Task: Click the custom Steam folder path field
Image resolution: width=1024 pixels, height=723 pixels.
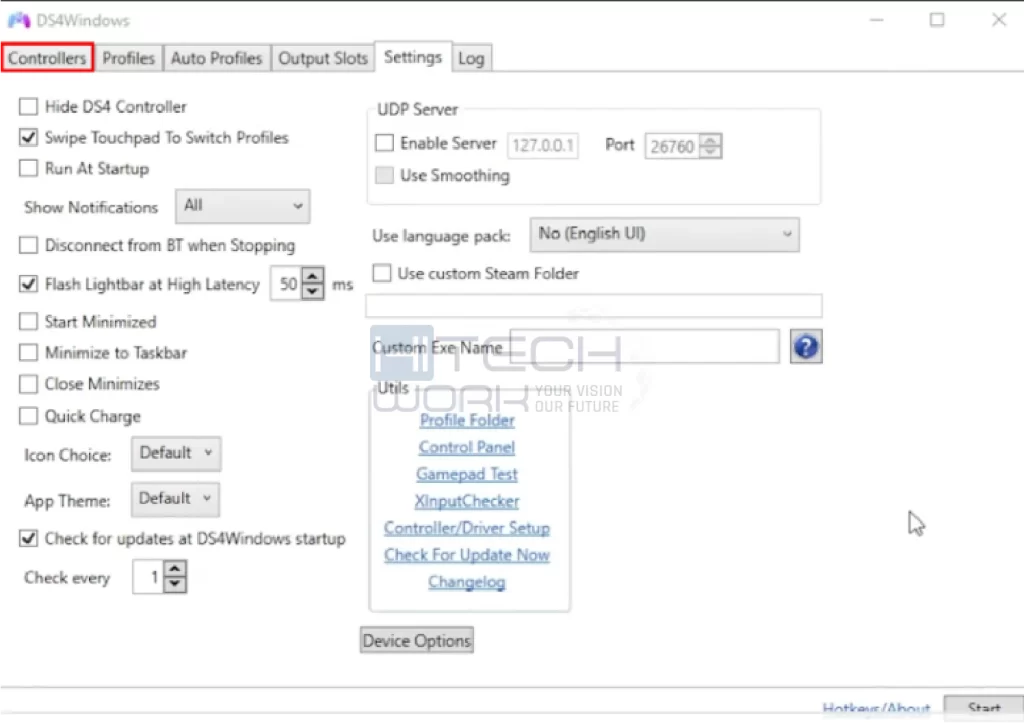Action: (594, 306)
